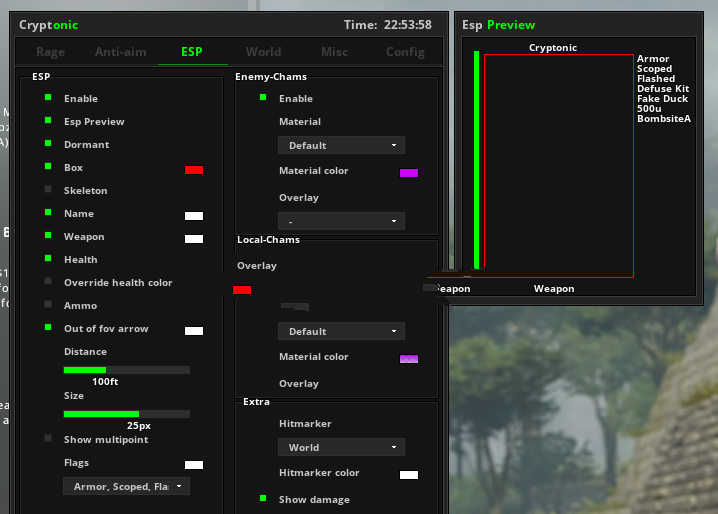
Task: Toggle the Show damage checkbox
Action: 263,498
